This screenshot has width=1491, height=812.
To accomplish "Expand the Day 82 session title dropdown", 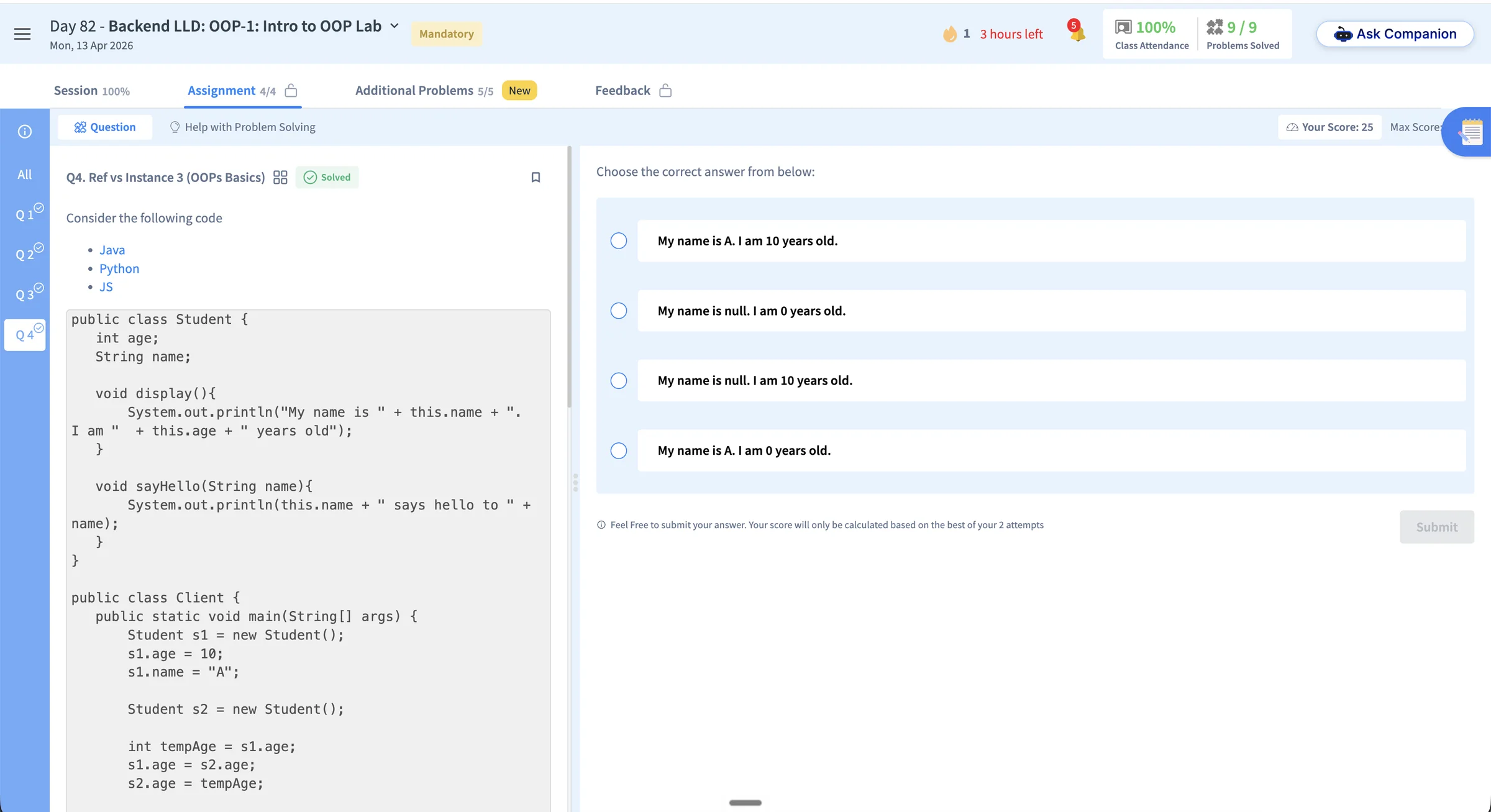I will coord(394,26).
